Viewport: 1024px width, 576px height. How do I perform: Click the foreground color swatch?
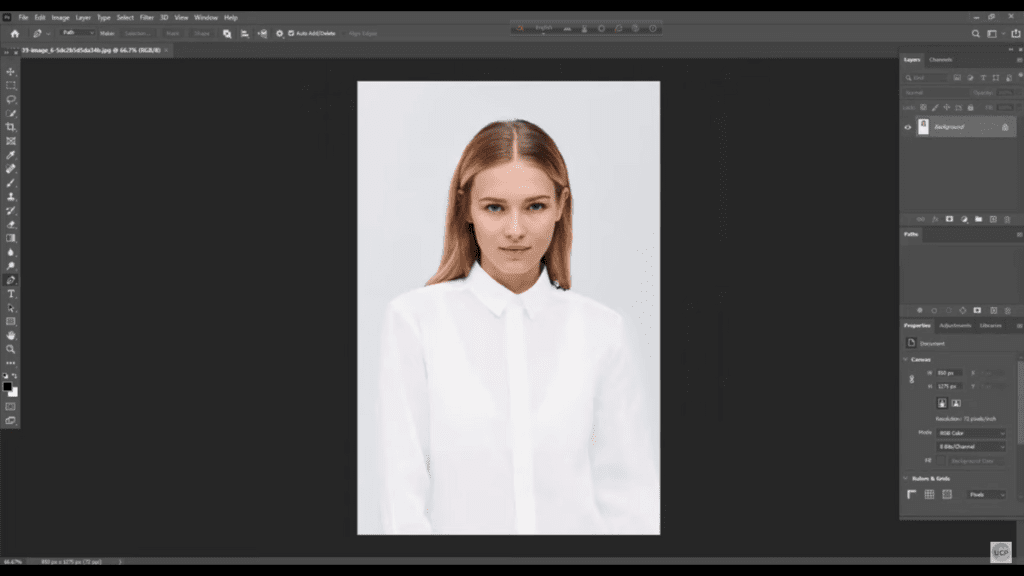click(7, 386)
